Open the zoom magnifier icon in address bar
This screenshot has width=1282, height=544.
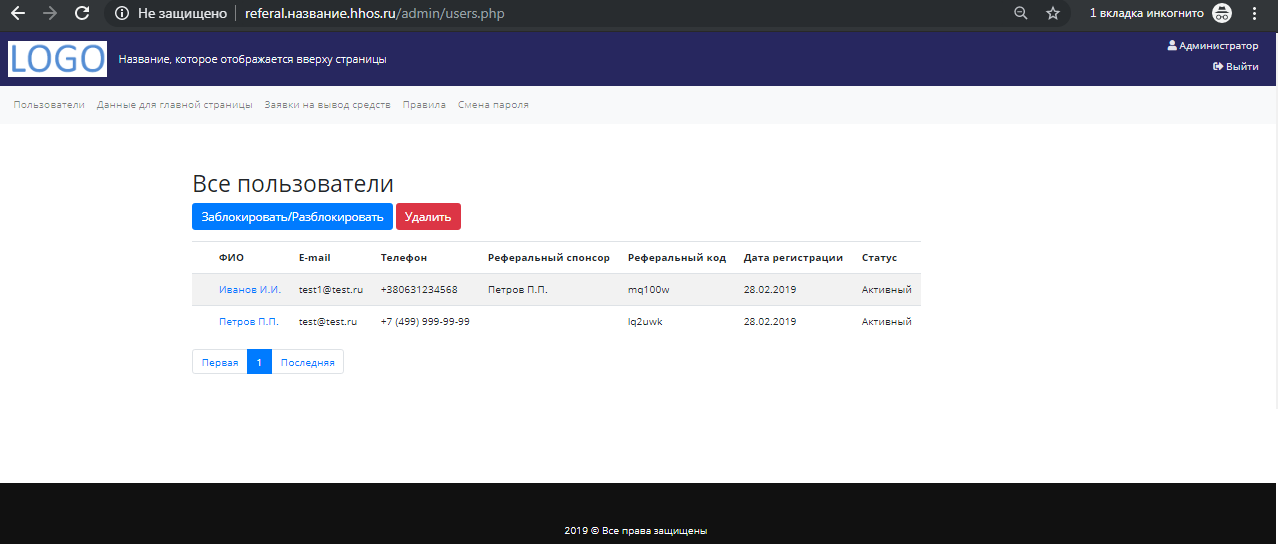click(1020, 14)
